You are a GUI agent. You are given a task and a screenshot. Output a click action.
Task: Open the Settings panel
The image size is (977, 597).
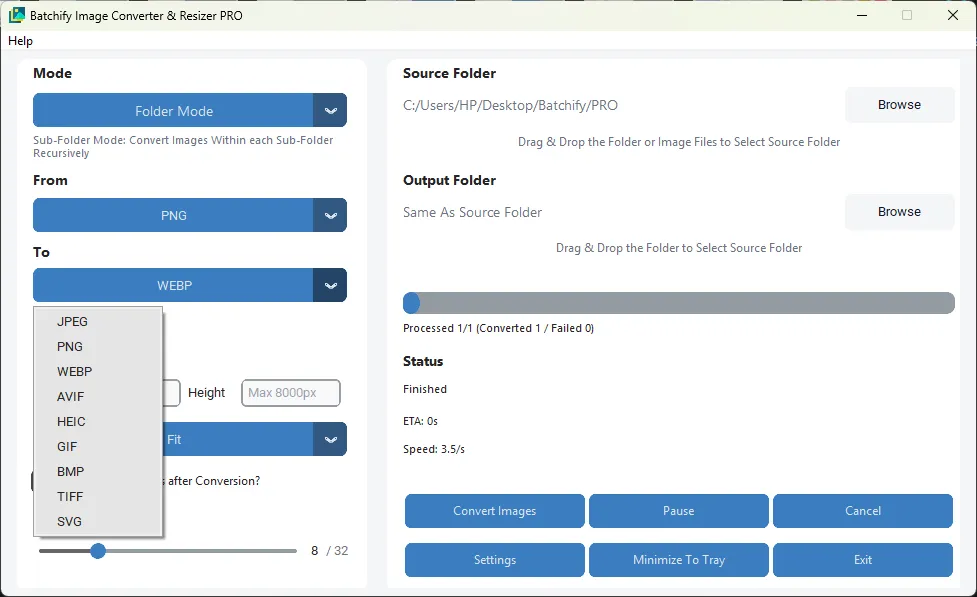494,560
